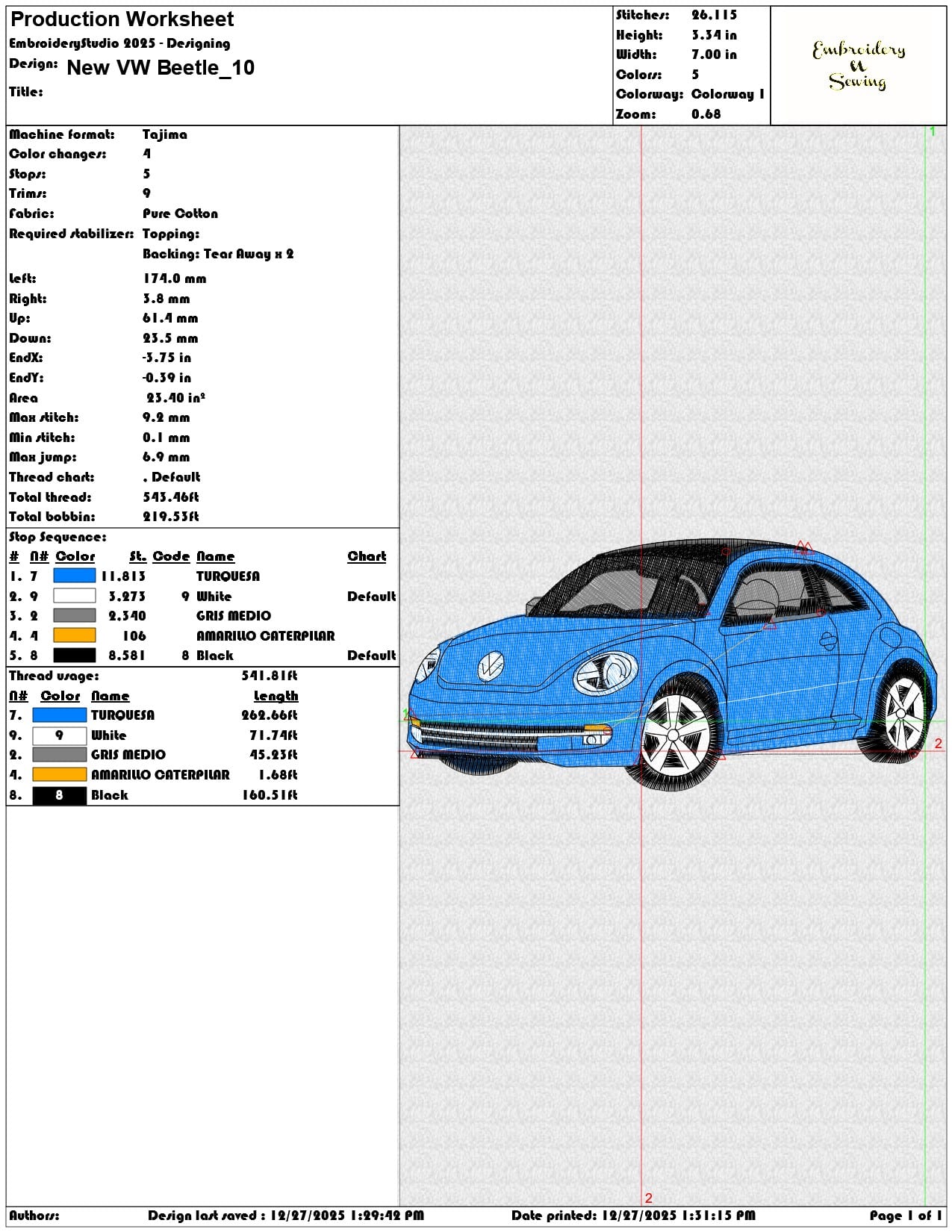This screenshot has height=1232, width=952.
Task: Click the EndX value -3.75 in
Action: 167,358
